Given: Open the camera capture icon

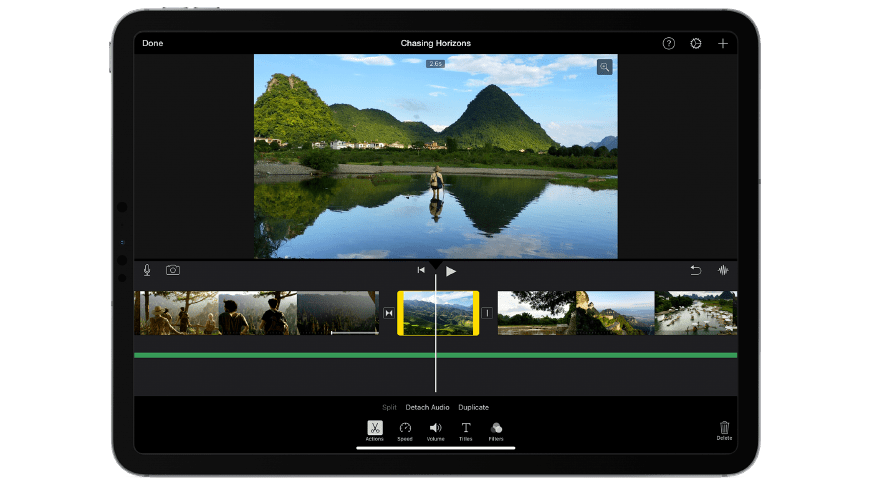Looking at the screenshot, I should pyautogui.click(x=173, y=270).
